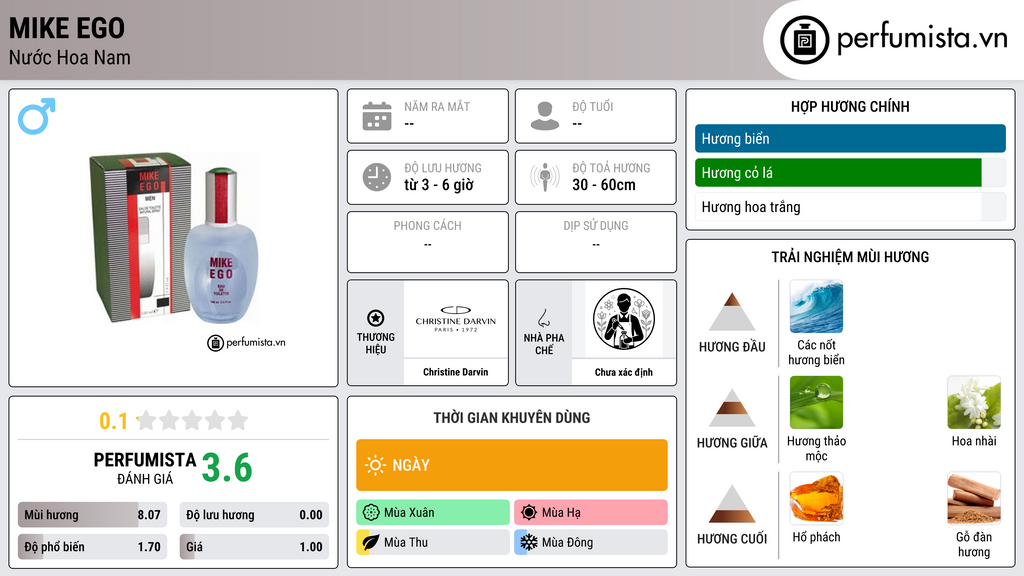Image resolution: width=1024 pixels, height=576 pixels.
Task: Click the green 3.6 Perfumista score
Action: (227, 468)
